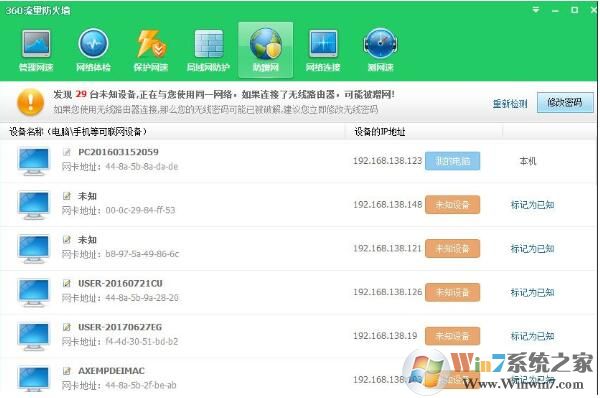
Task: Edit the name of device AXEMPDEIMAC
Action: (x=67, y=371)
